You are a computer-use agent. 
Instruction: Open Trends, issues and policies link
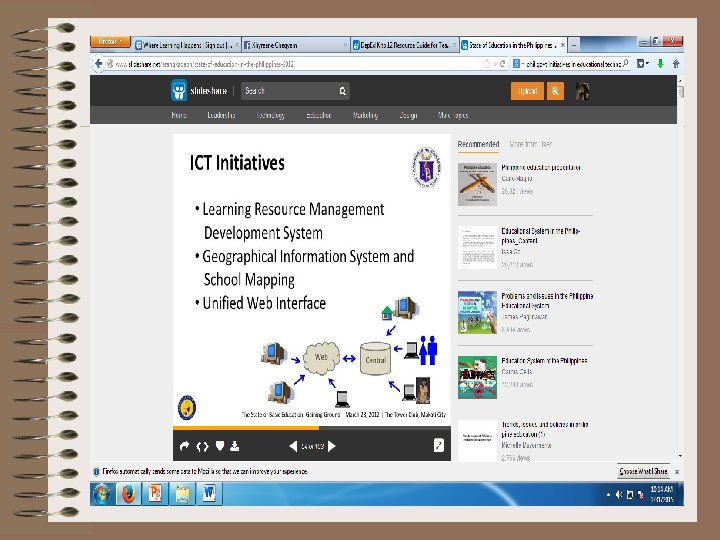[x=545, y=429]
